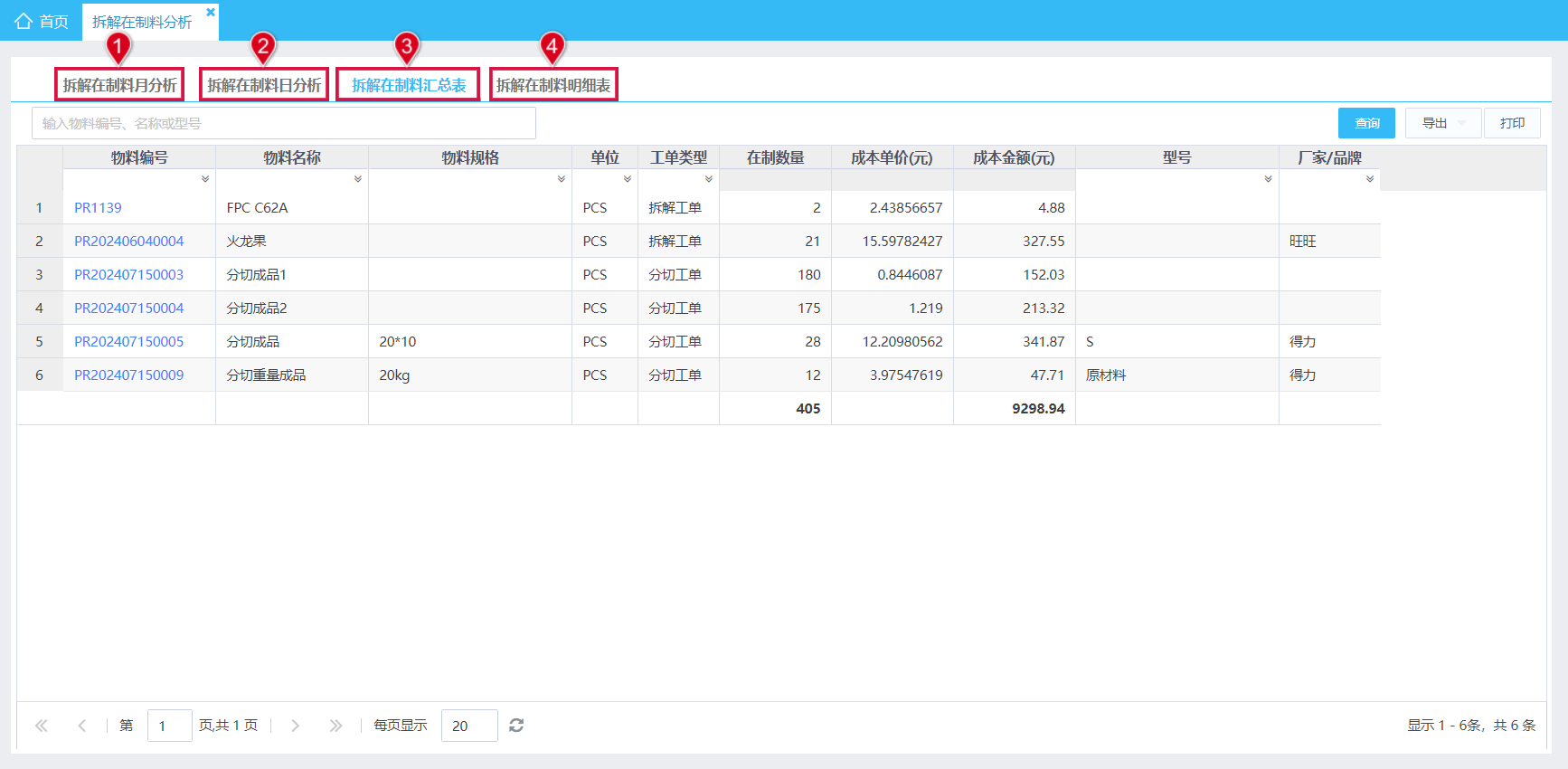Click the 打印 print button
1568x769 pixels.
point(1512,123)
